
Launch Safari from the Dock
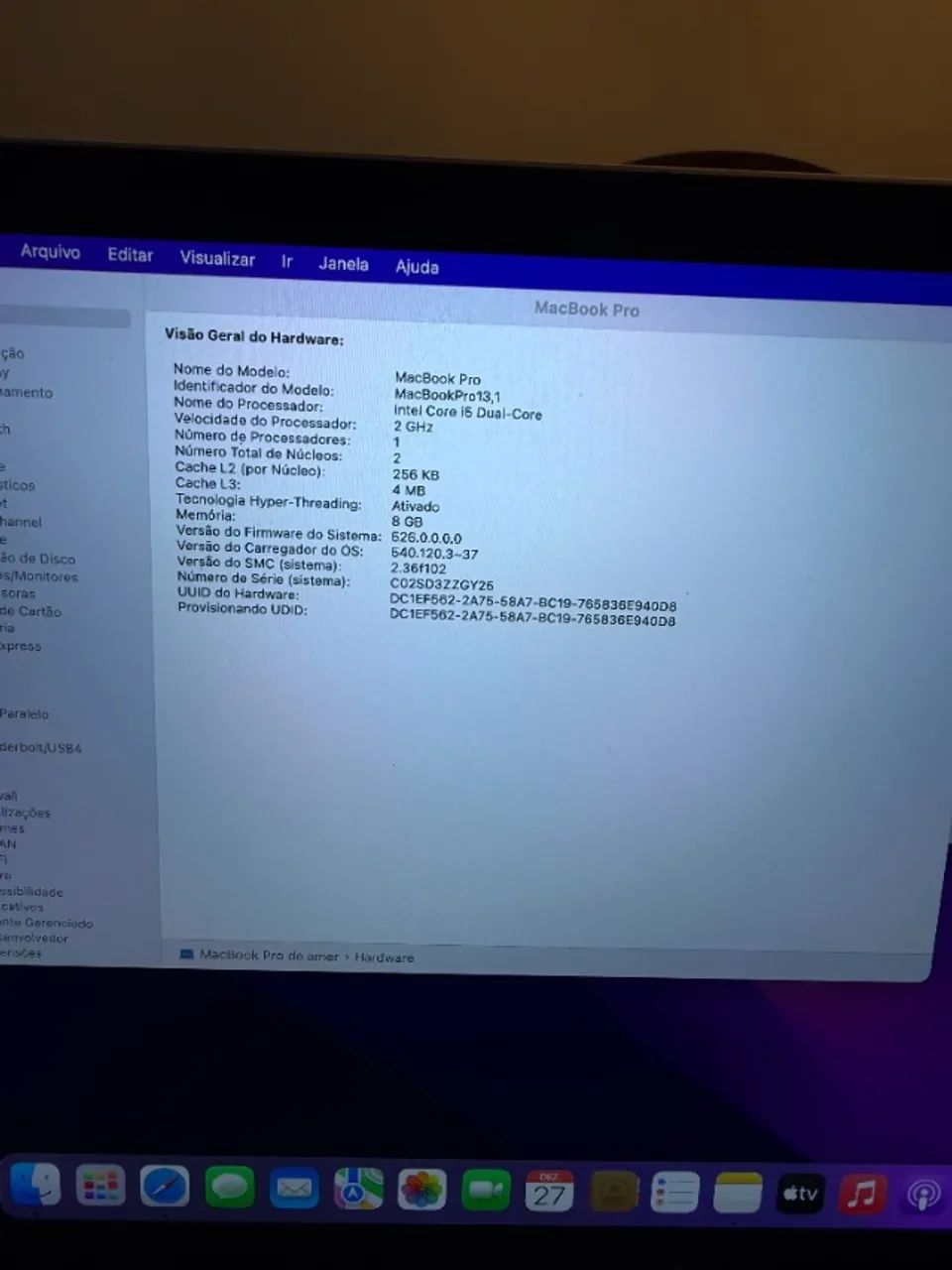[x=165, y=1188]
